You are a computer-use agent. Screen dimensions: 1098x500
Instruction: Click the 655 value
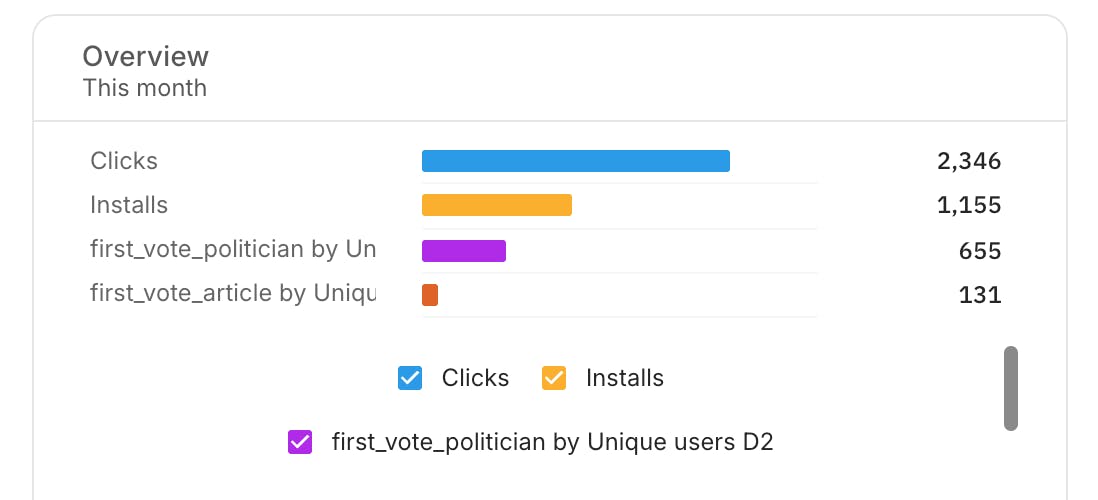click(x=980, y=251)
